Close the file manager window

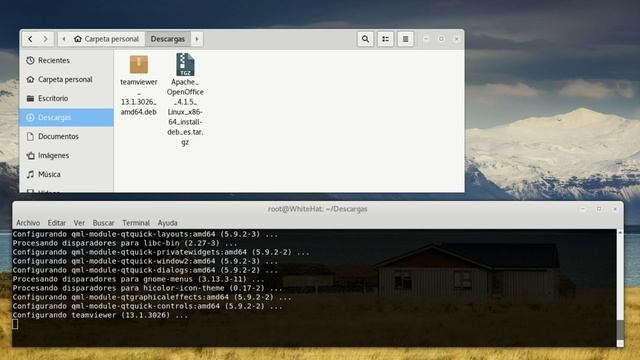click(x=456, y=39)
